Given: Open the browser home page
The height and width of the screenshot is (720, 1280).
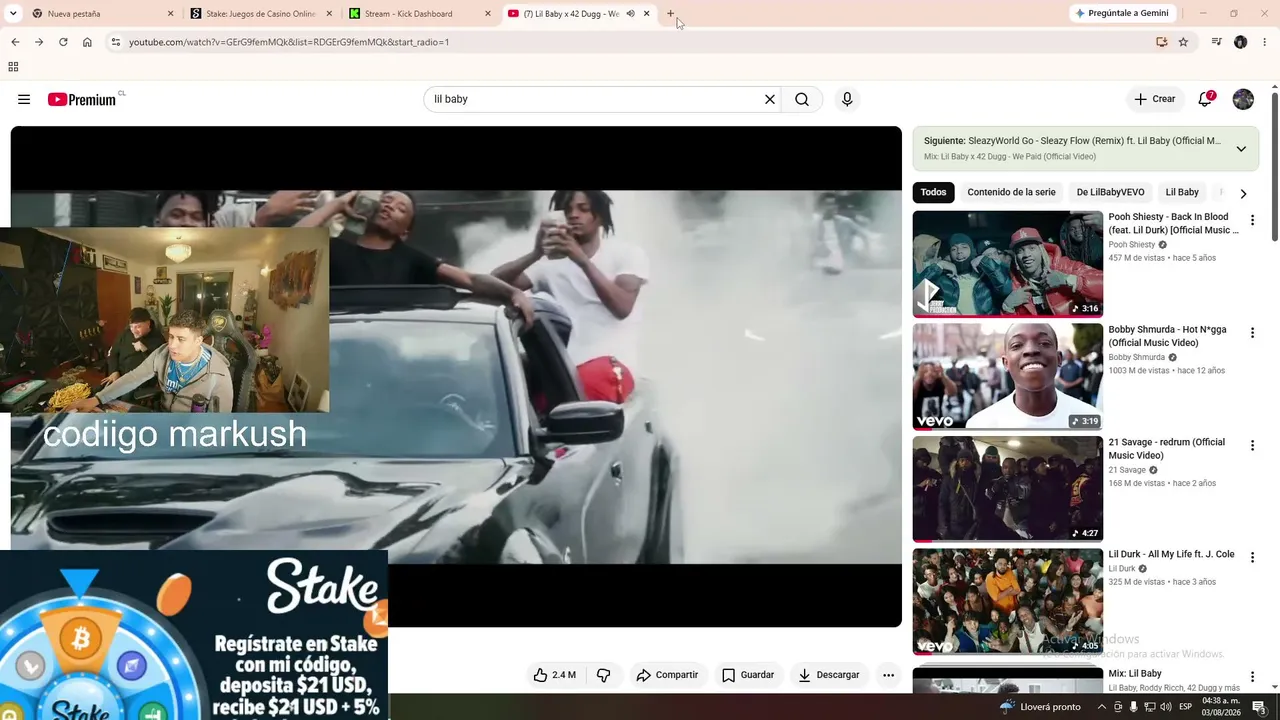Looking at the screenshot, I should pyautogui.click(x=87, y=42).
